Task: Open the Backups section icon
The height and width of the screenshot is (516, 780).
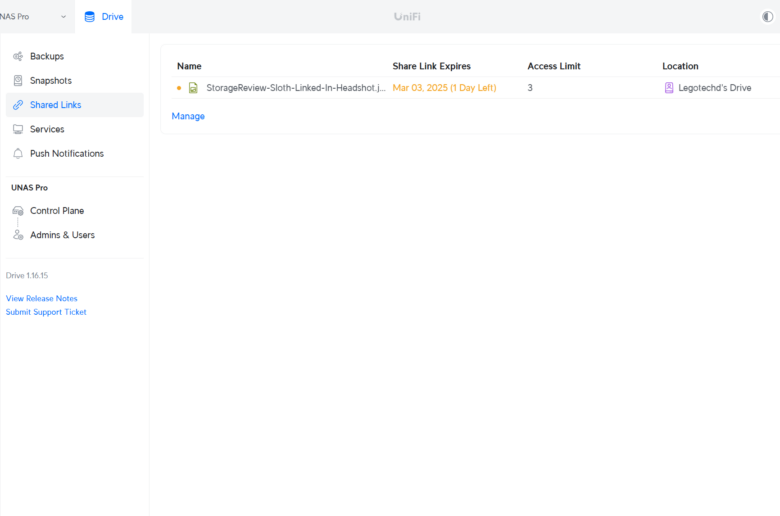Action: point(18,56)
